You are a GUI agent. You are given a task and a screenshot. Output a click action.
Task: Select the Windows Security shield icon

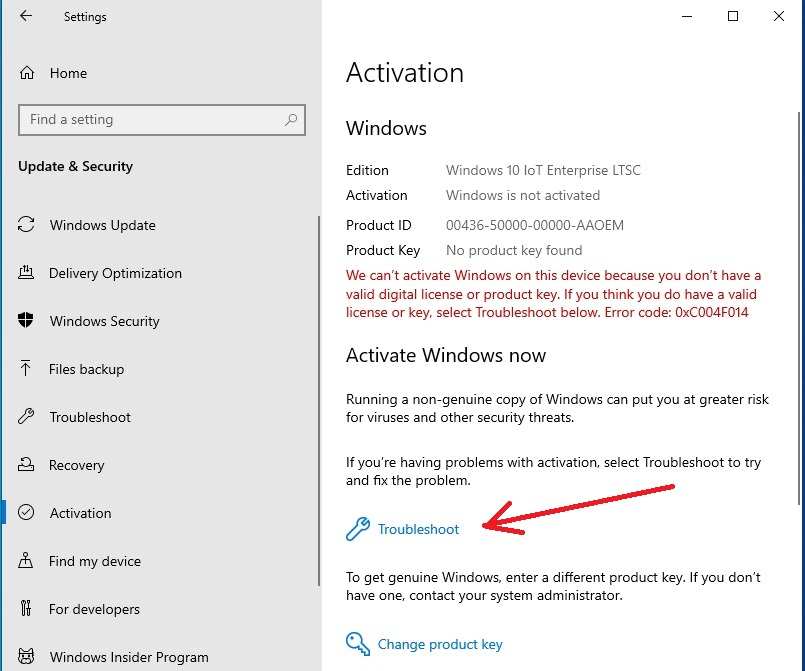click(26, 320)
